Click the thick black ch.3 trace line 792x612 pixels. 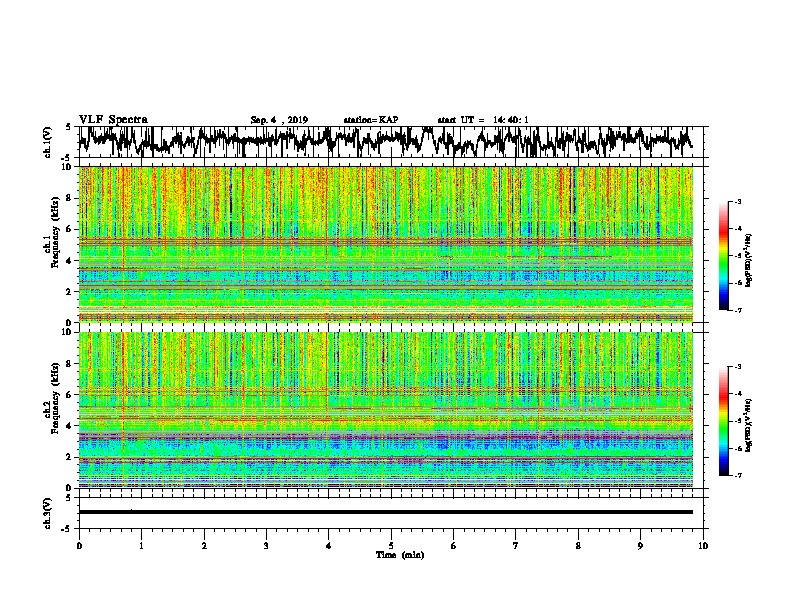pyautogui.click(x=386, y=512)
